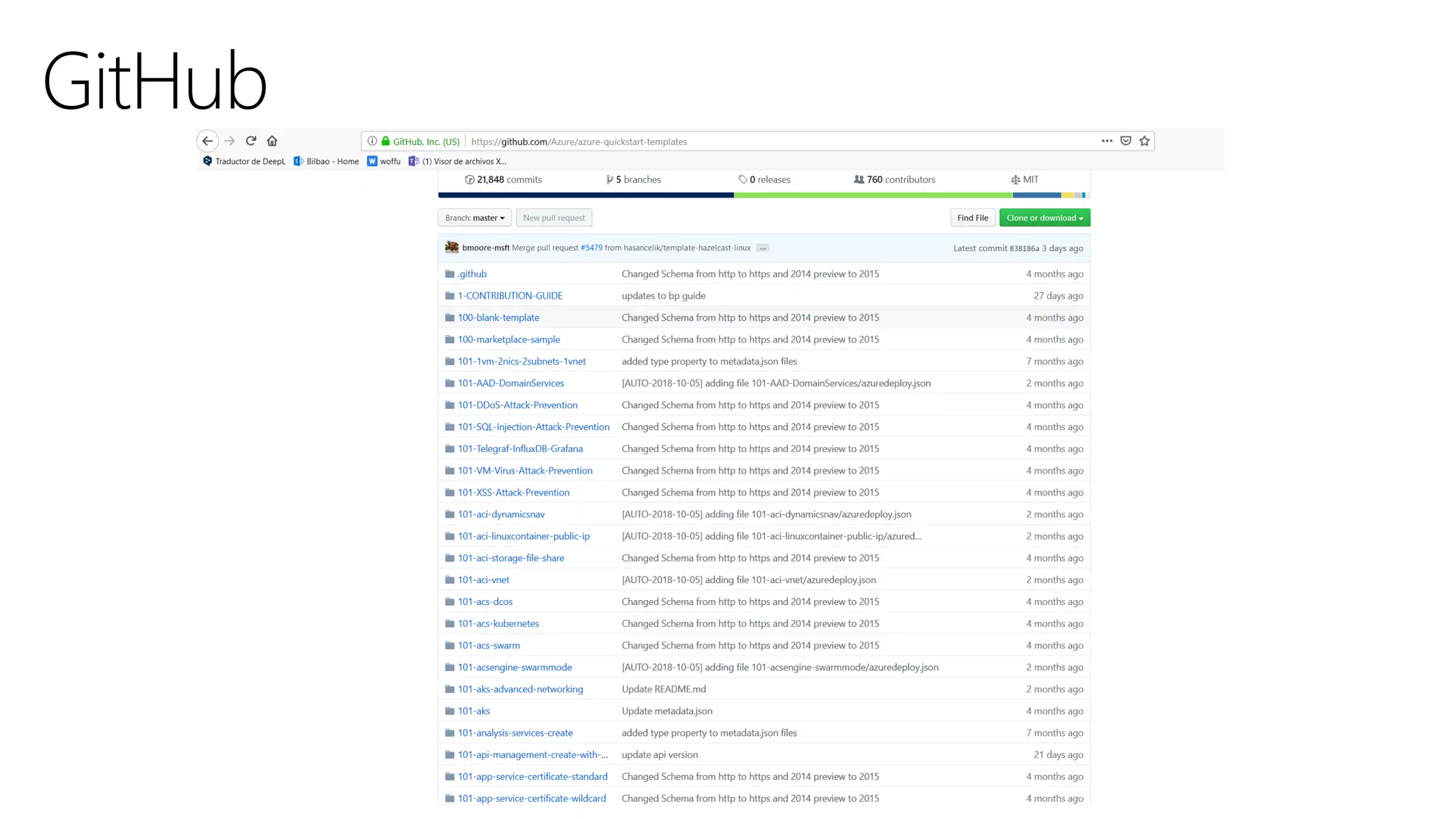Open page actions three-dot menu

1107,141
